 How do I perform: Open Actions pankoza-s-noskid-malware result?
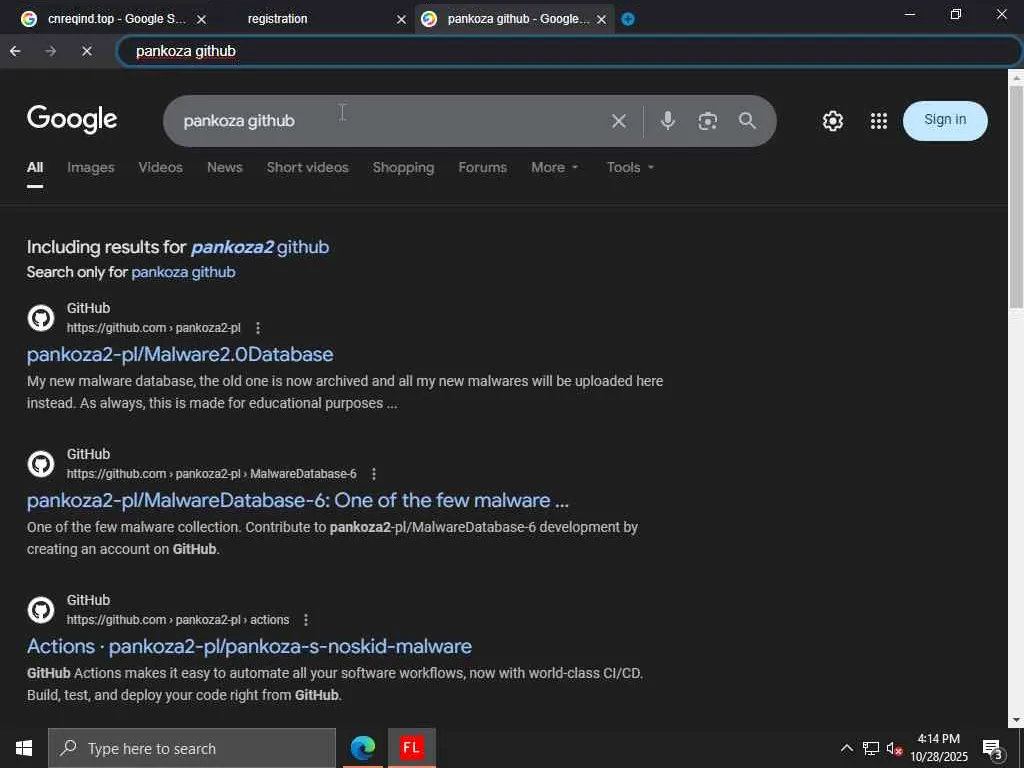pos(249,646)
